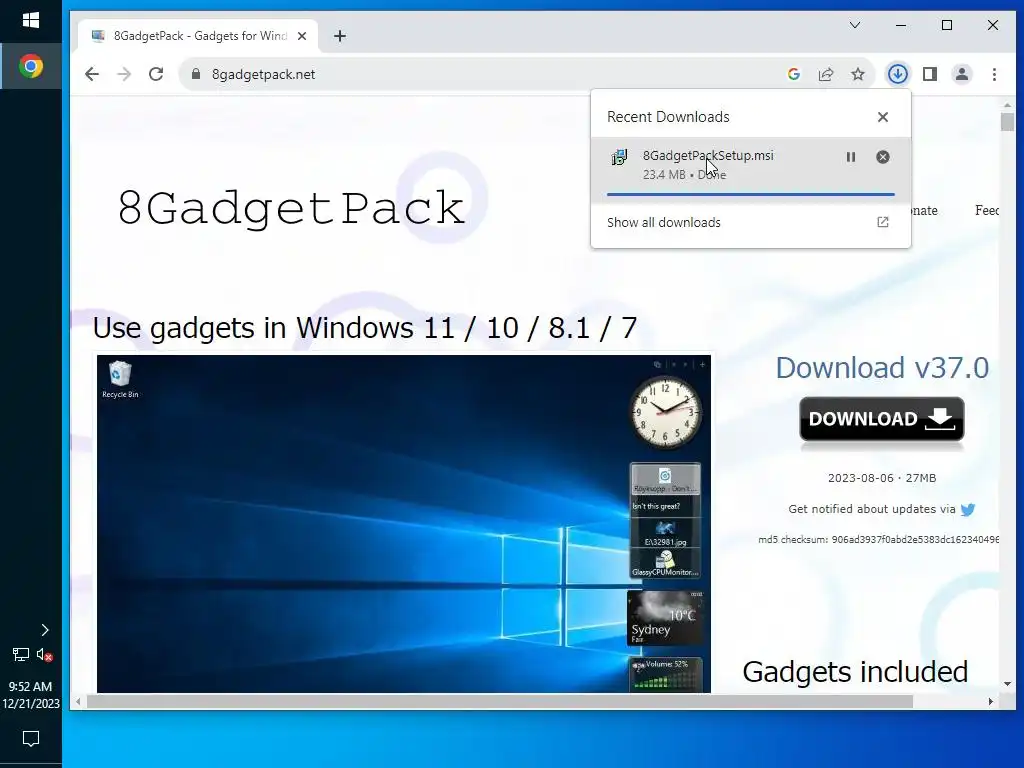Click the forward navigation arrow

124,74
